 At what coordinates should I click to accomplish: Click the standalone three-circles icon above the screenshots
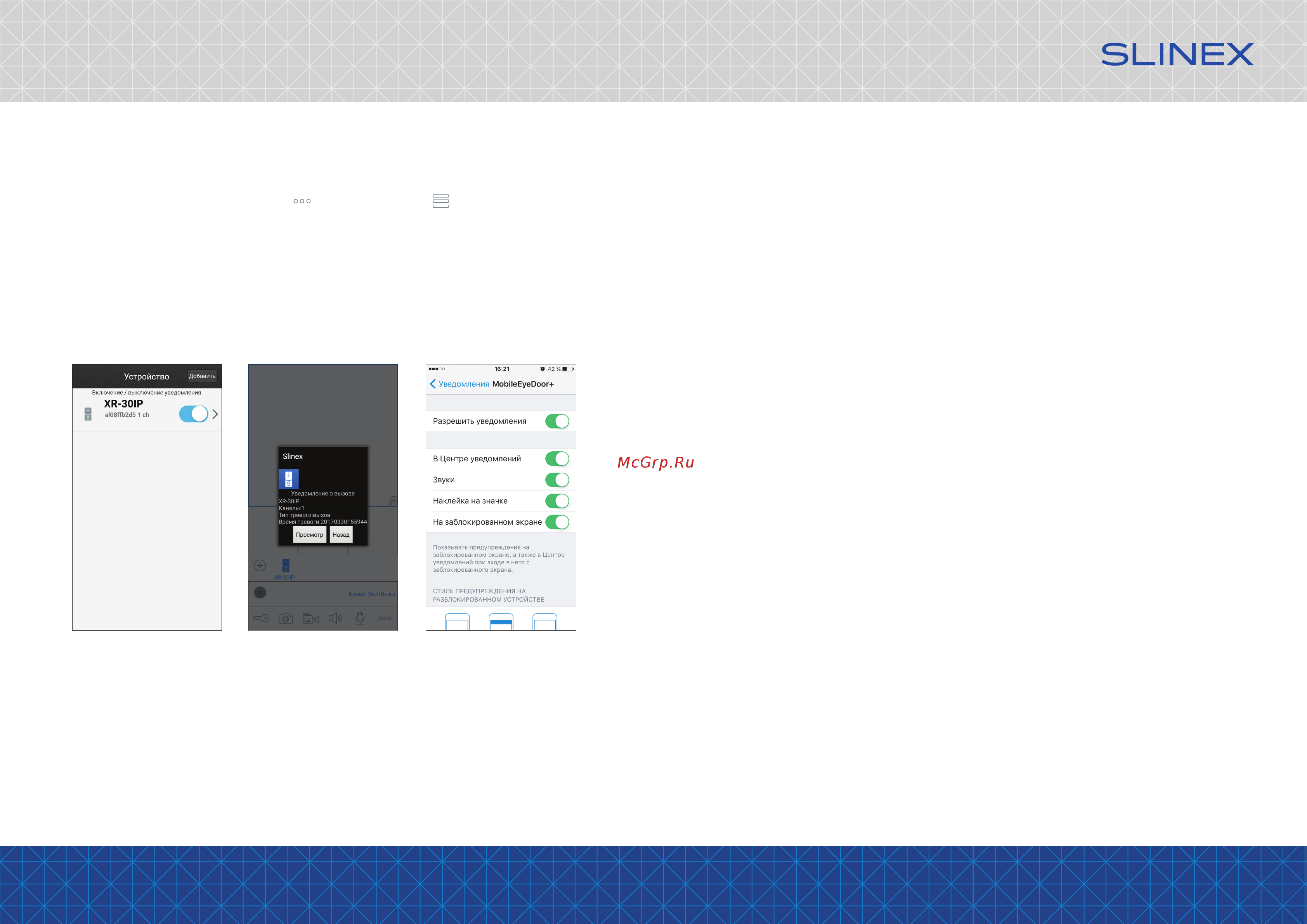(302, 201)
